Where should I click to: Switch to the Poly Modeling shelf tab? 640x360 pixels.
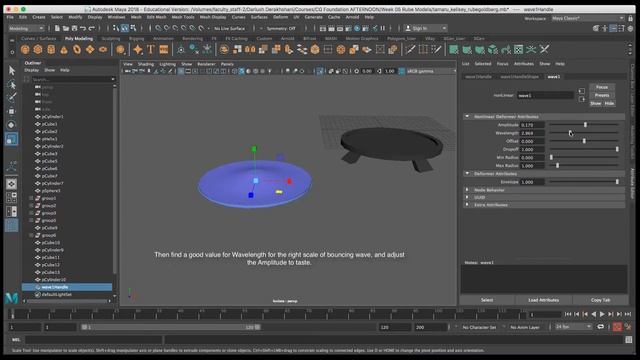tap(79, 38)
